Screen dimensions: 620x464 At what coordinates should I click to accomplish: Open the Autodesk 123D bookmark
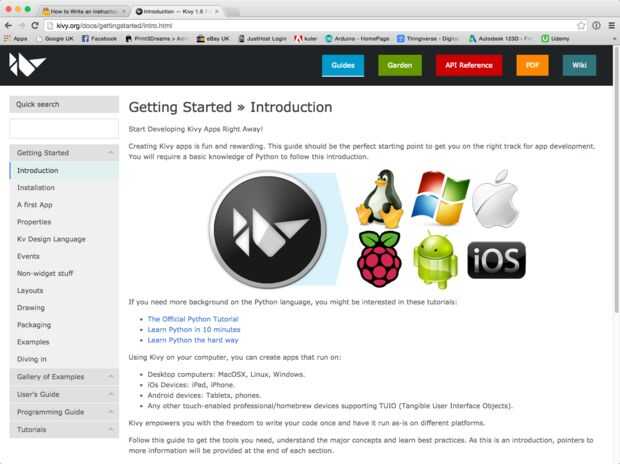pyautogui.click(x=500, y=39)
